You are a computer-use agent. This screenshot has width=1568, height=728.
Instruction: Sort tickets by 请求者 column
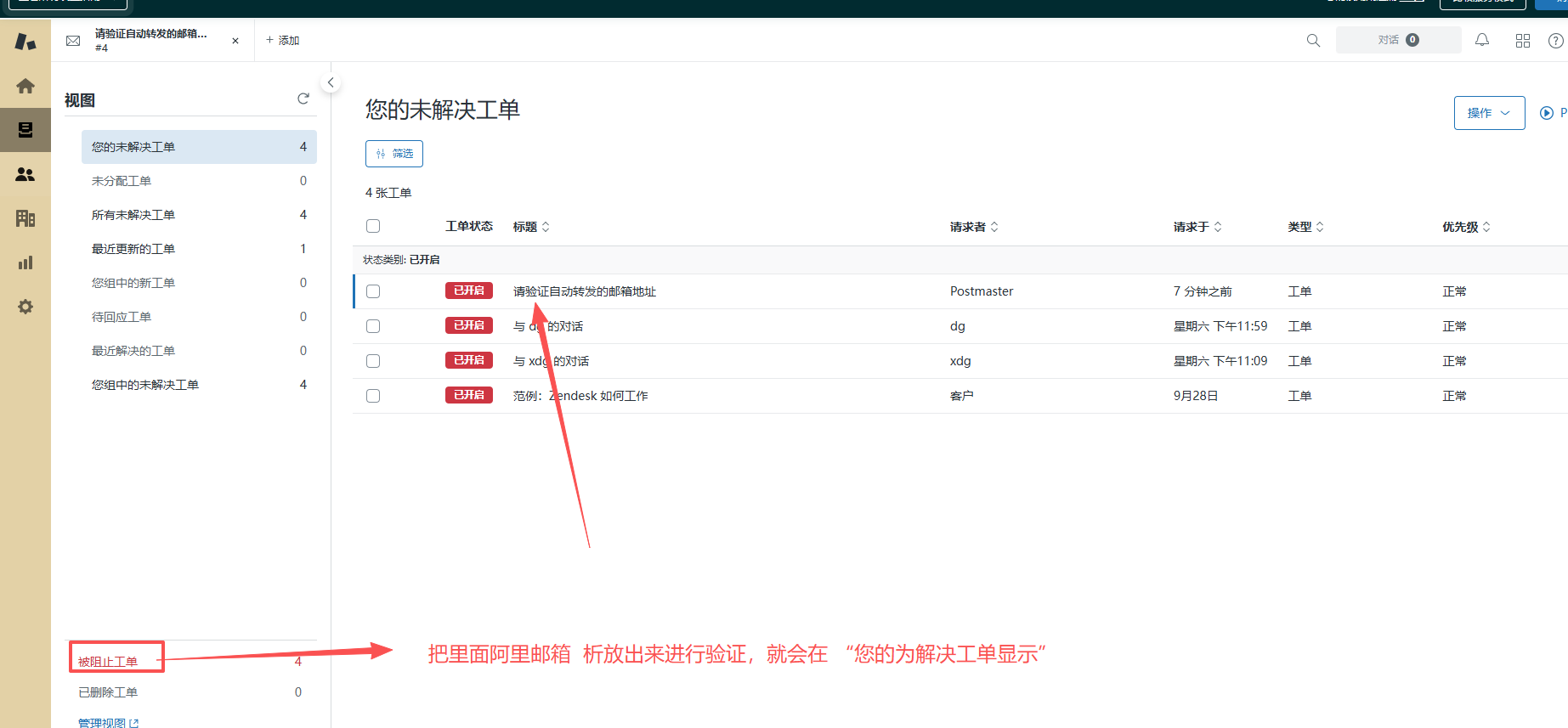(x=973, y=227)
